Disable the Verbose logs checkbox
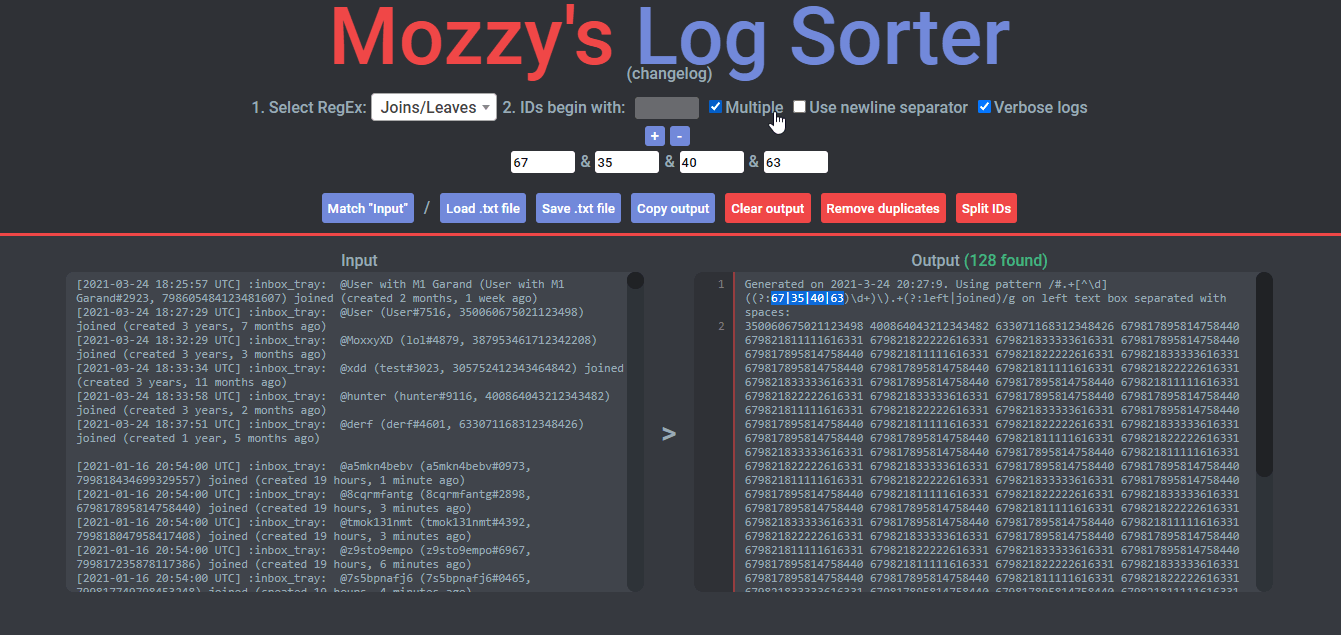Image resolution: width=1341 pixels, height=635 pixels. (984, 107)
